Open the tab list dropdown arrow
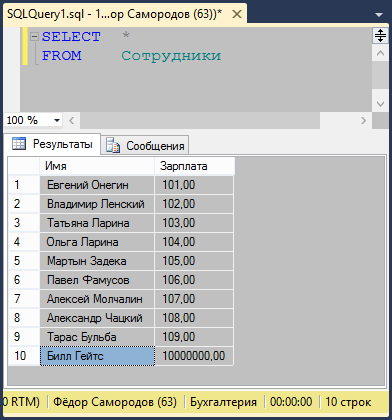The image size is (392, 420). pyautogui.click(x=379, y=15)
